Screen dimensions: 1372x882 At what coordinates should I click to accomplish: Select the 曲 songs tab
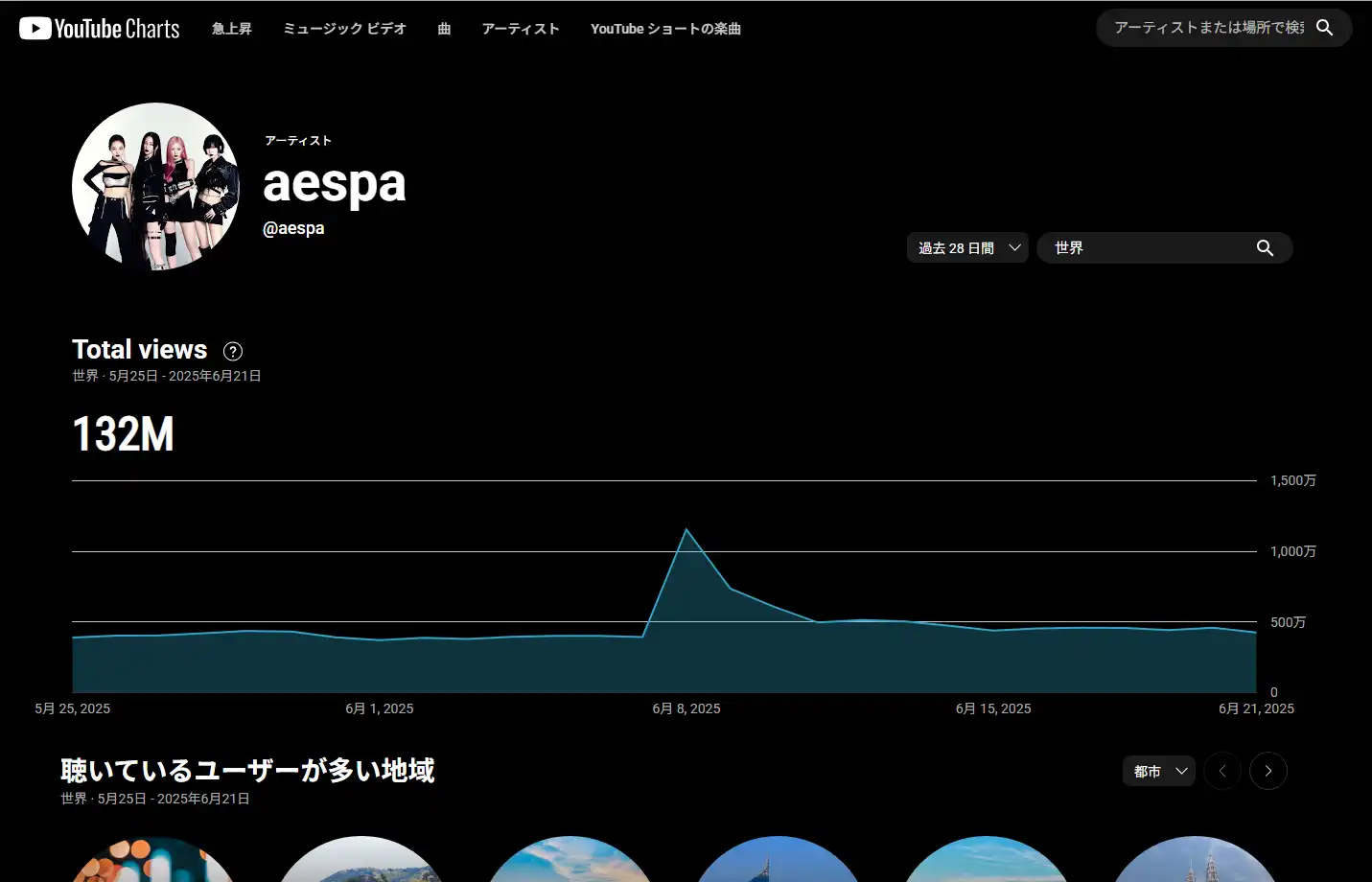pos(444,29)
